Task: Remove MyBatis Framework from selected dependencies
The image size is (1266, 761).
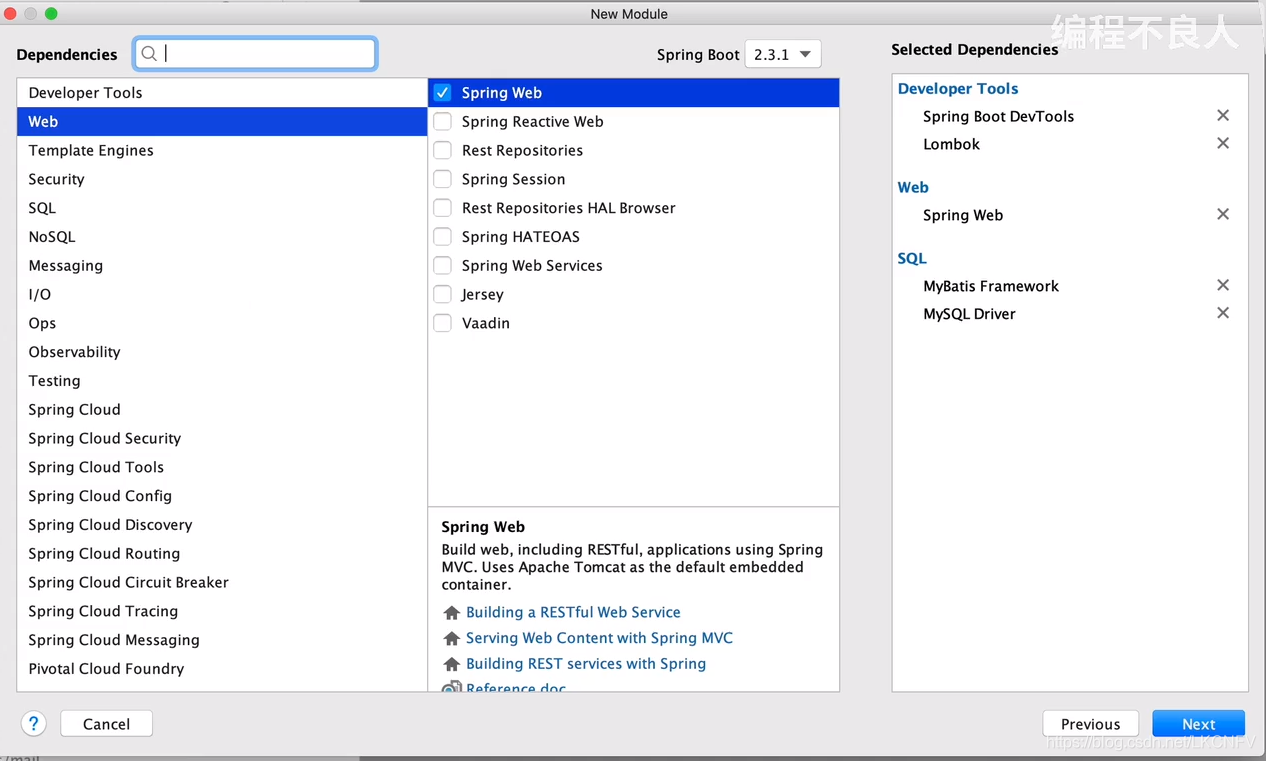Action: [1222, 286]
